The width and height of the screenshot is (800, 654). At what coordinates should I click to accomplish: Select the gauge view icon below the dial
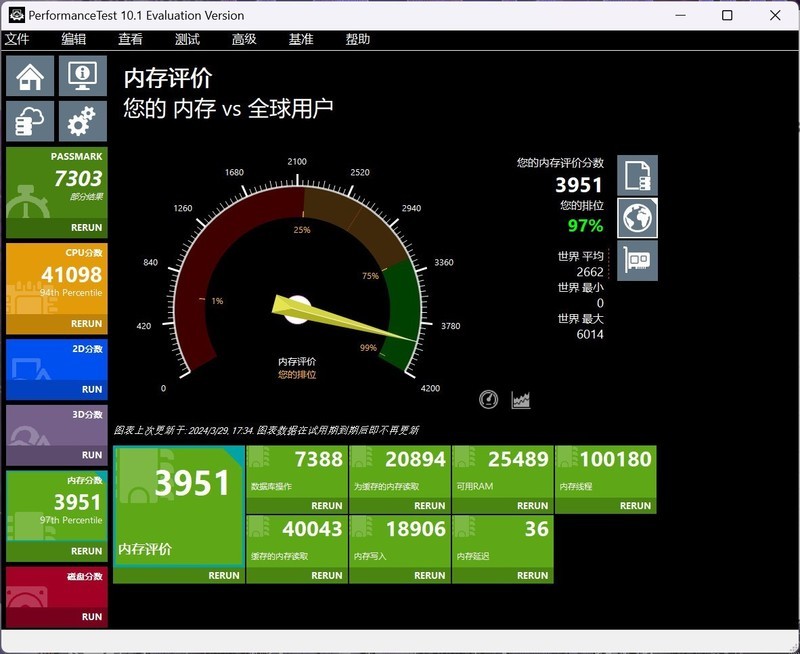(489, 398)
